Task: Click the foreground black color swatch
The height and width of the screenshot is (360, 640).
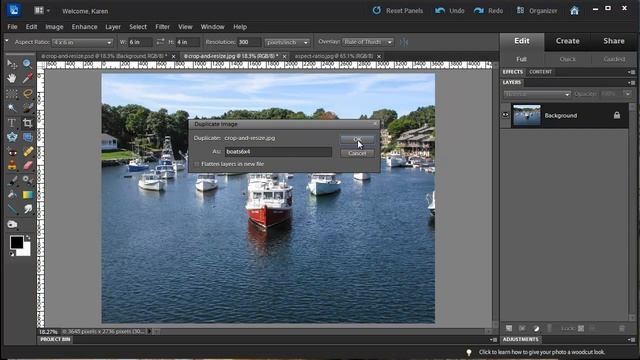Action: (16, 242)
